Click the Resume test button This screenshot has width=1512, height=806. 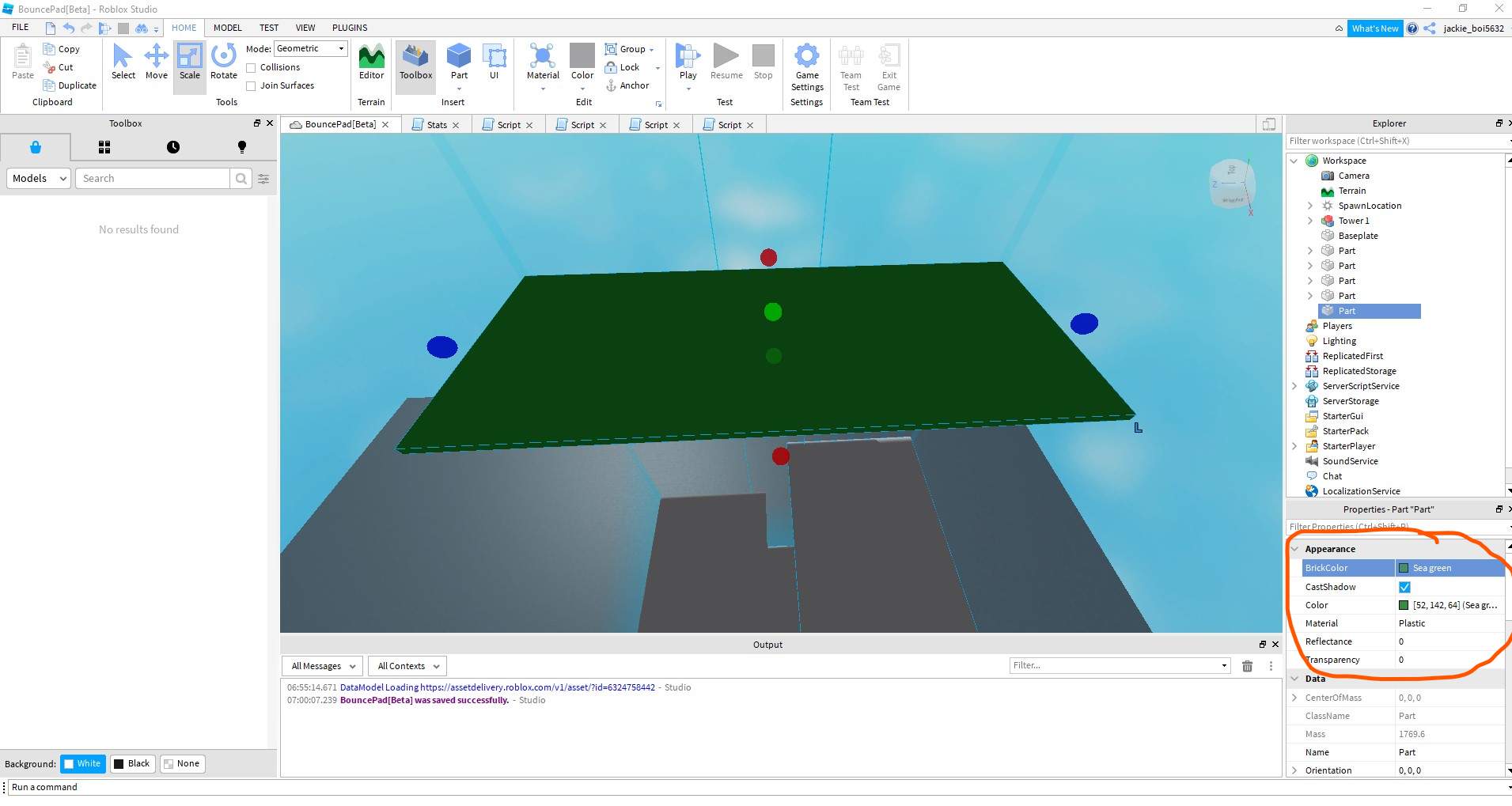[x=726, y=62]
